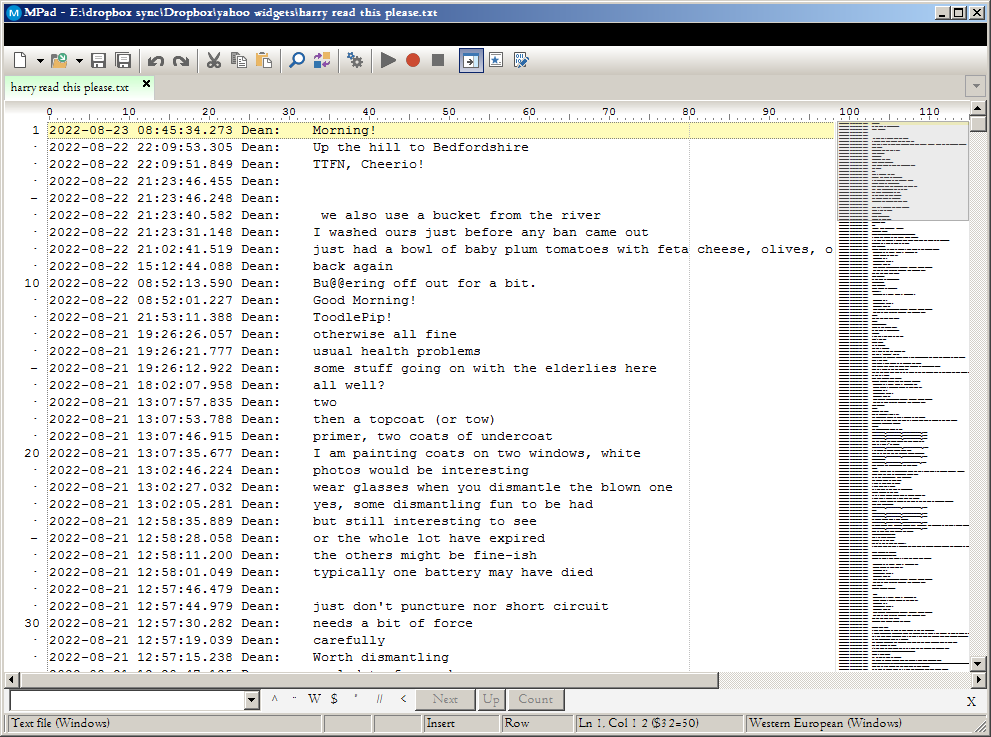Toggle the whole-word 'W' search option
Screen dimensions: 991x737
314,700
